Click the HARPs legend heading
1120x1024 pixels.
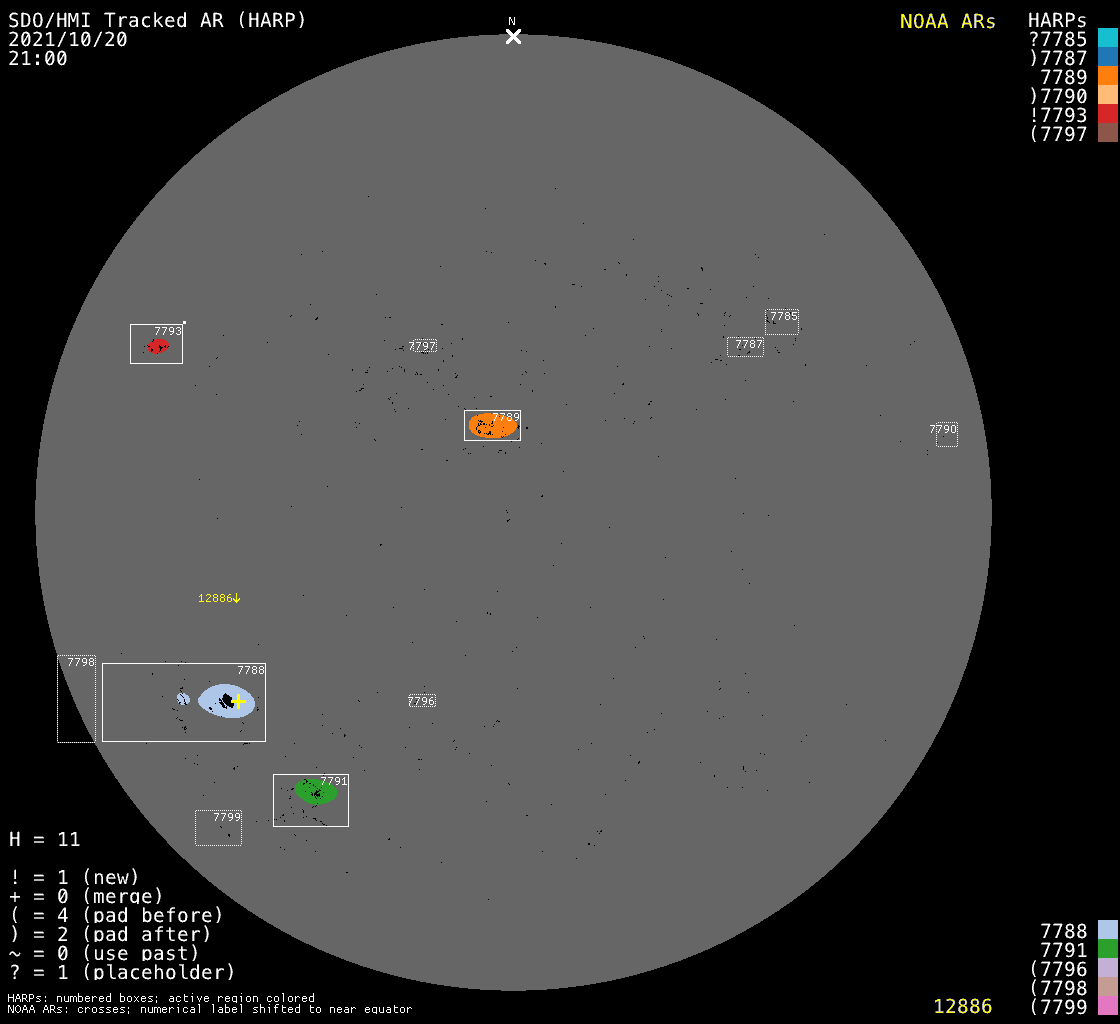click(1057, 21)
